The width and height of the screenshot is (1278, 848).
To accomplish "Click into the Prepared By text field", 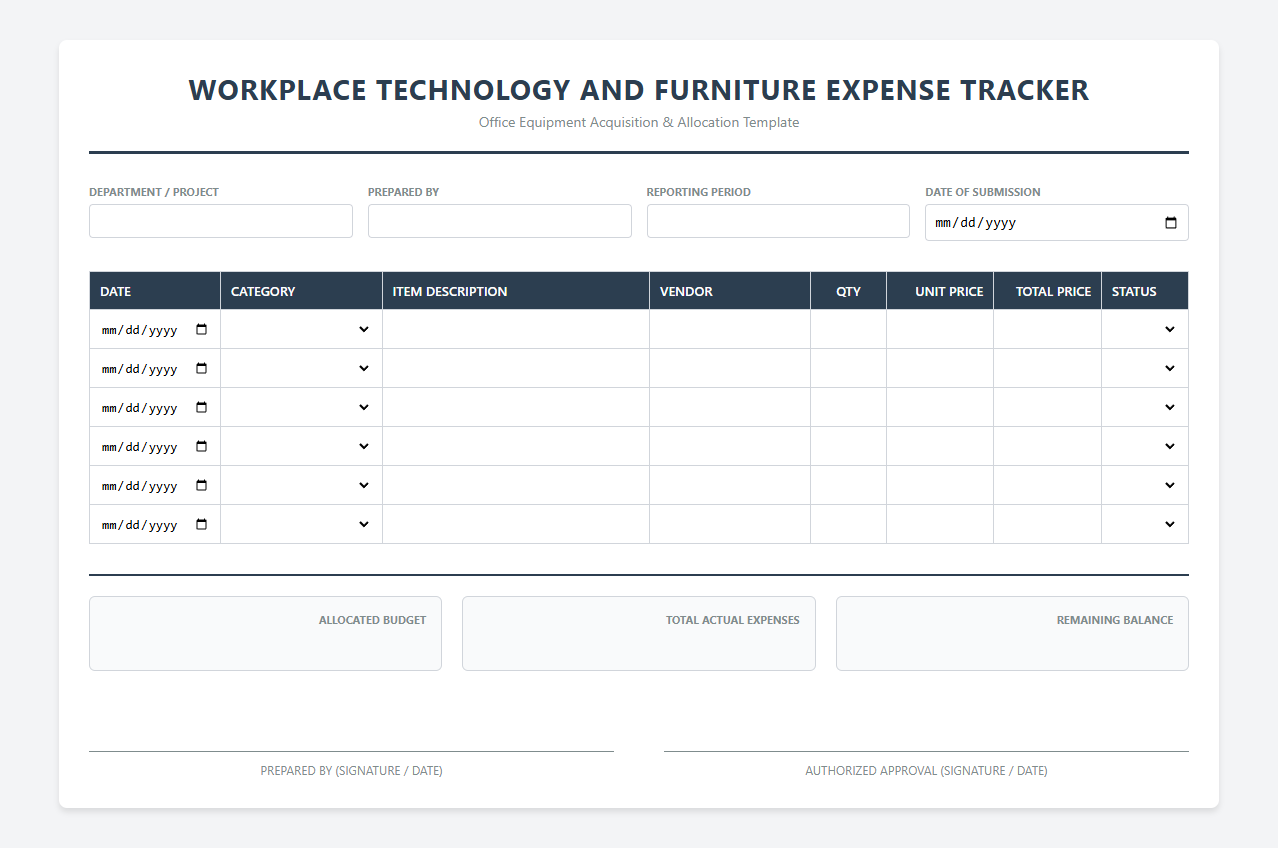I will pos(500,221).
